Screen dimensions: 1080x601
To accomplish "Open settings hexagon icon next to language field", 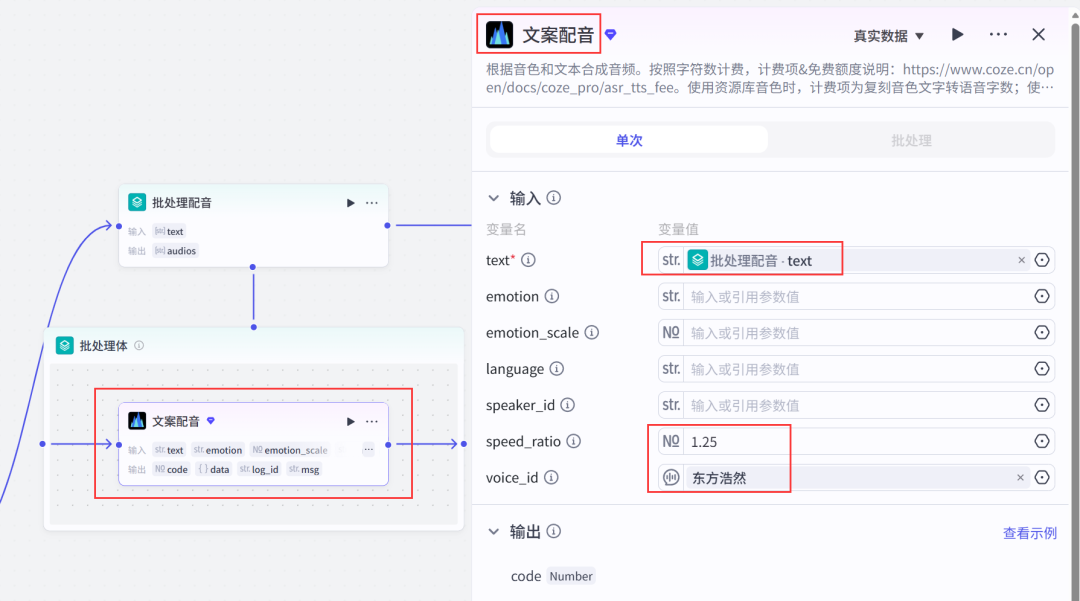I will coord(1043,368).
